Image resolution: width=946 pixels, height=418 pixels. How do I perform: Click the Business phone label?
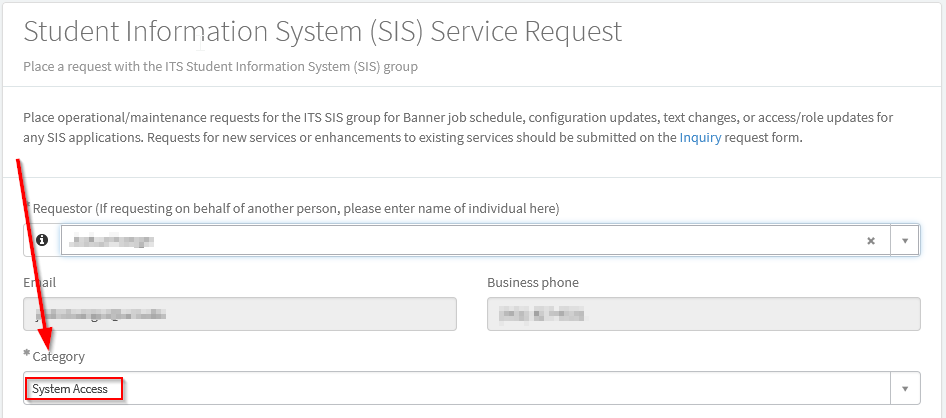(532, 283)
